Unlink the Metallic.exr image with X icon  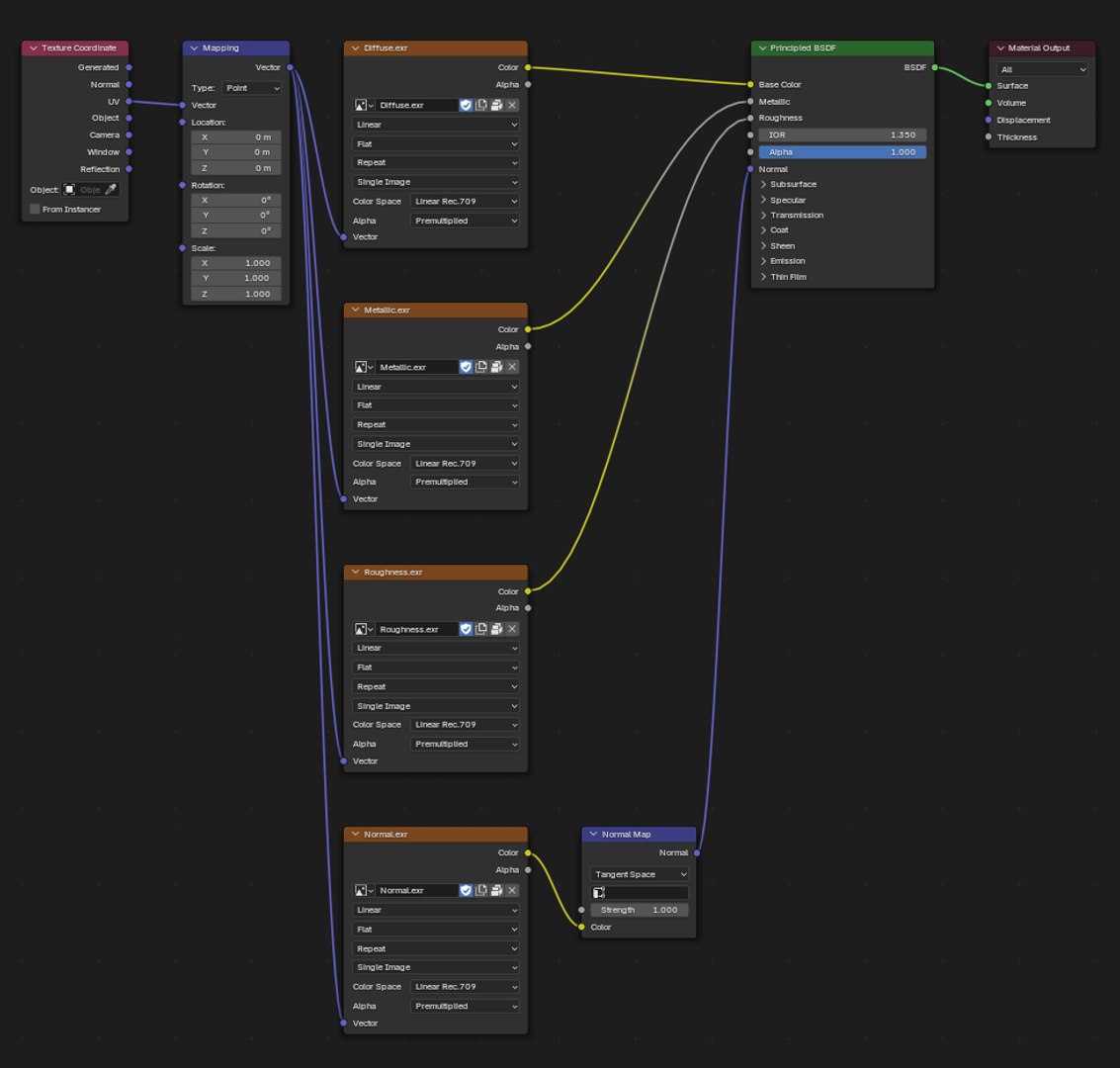pos(512,367)
